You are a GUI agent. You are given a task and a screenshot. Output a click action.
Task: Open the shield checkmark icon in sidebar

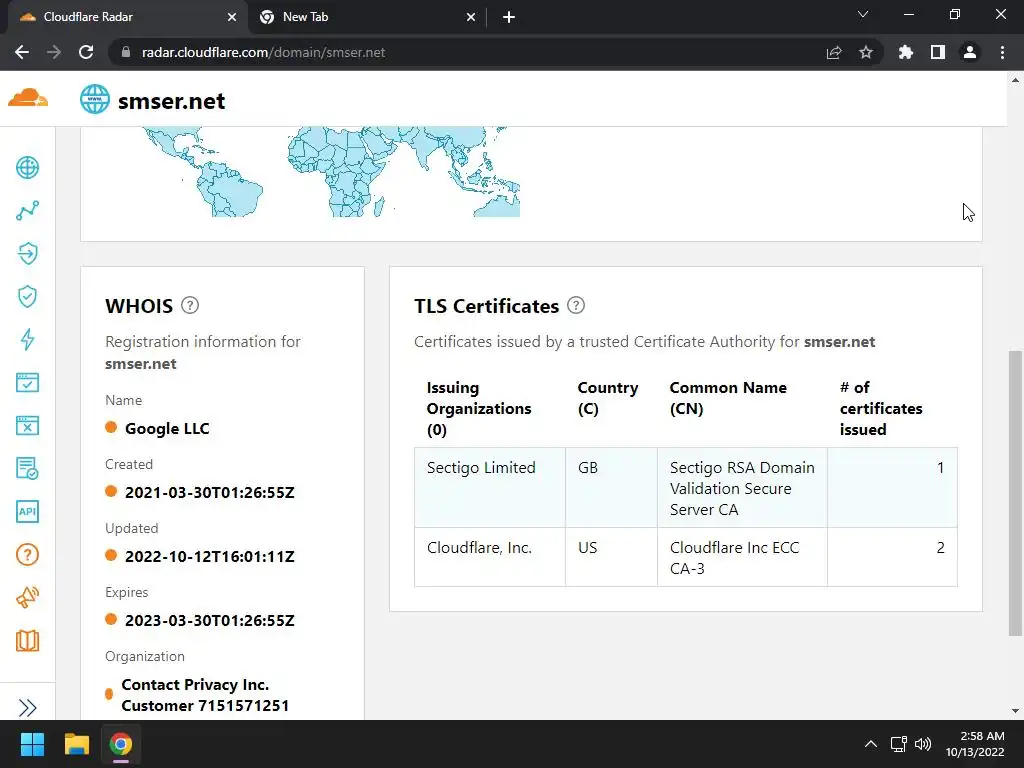[27, 296]
